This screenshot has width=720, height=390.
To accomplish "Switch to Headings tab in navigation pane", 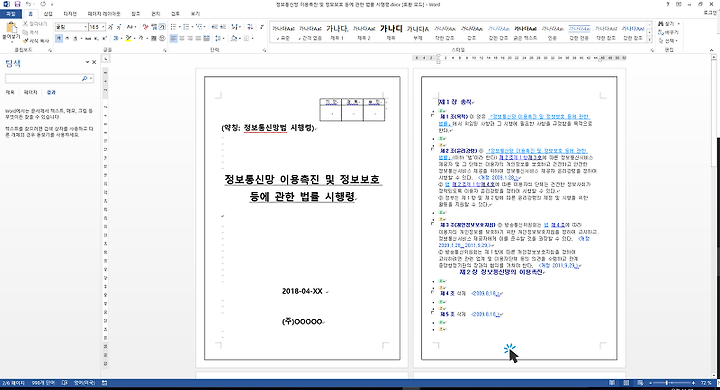I will 10,92.
